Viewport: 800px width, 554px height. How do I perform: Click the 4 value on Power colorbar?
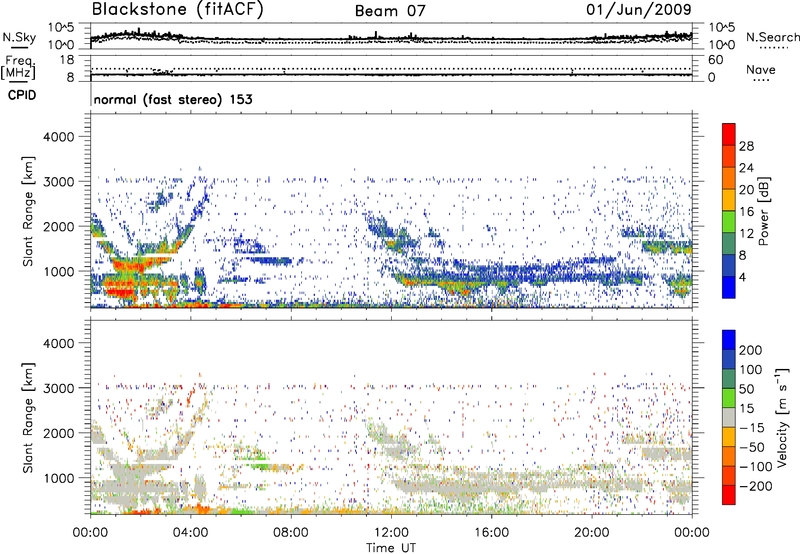click(x=742, y=277)
